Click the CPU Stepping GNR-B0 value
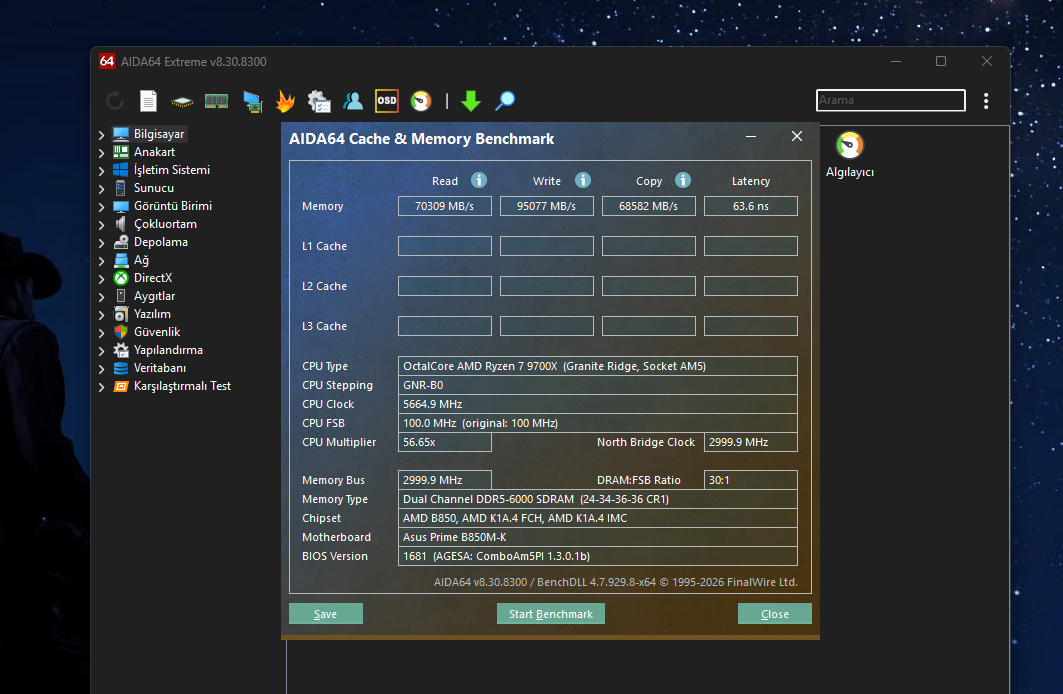 click(x=597, y=385)
